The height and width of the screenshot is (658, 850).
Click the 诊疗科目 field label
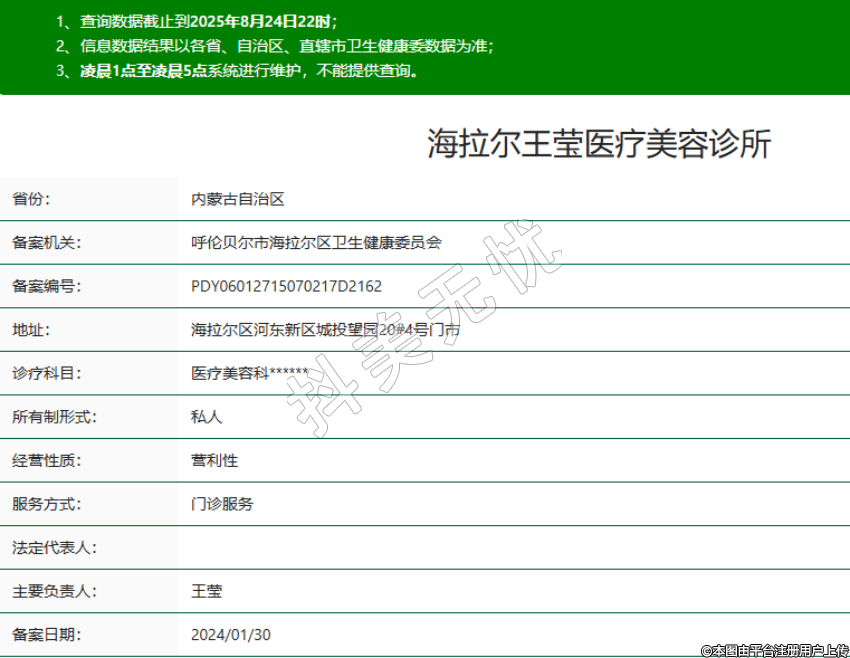coord(45,373)
